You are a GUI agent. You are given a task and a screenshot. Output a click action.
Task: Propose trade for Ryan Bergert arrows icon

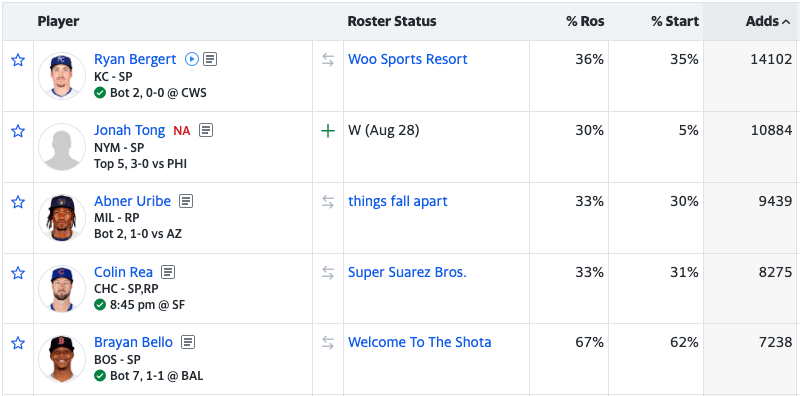328,60
